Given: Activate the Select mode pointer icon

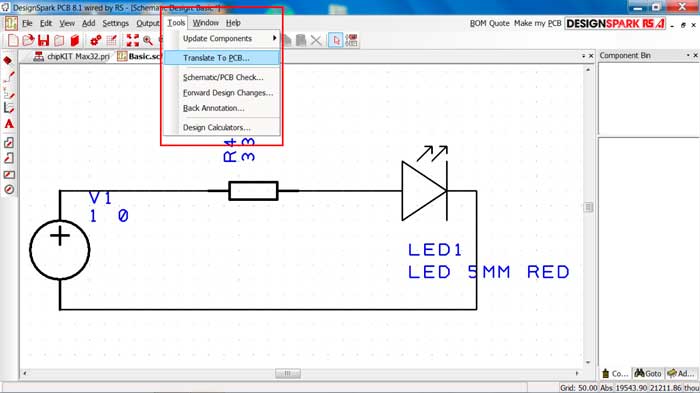Looking at the screenshot, I should tap(336, 40).
